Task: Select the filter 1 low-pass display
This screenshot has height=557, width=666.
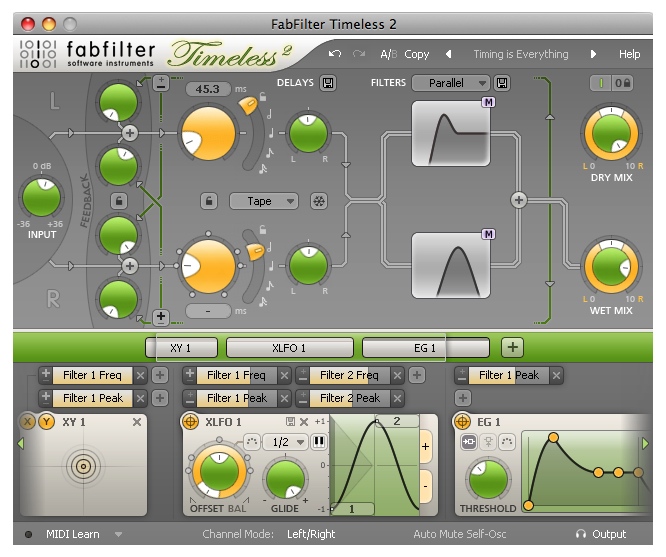Action: point(451,133)
